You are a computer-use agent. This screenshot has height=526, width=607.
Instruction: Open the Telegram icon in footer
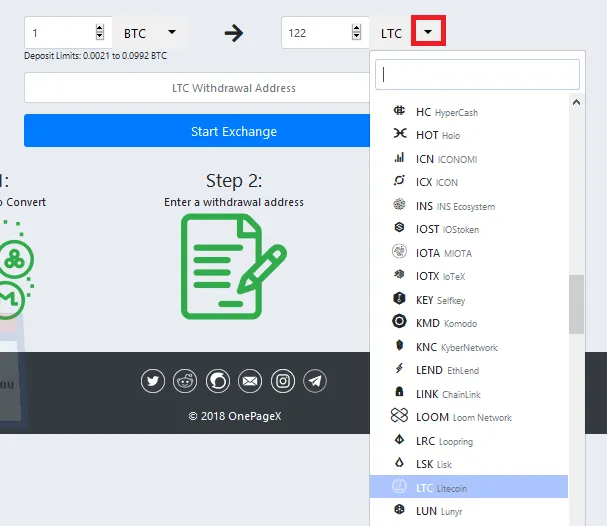click(315, 381)
